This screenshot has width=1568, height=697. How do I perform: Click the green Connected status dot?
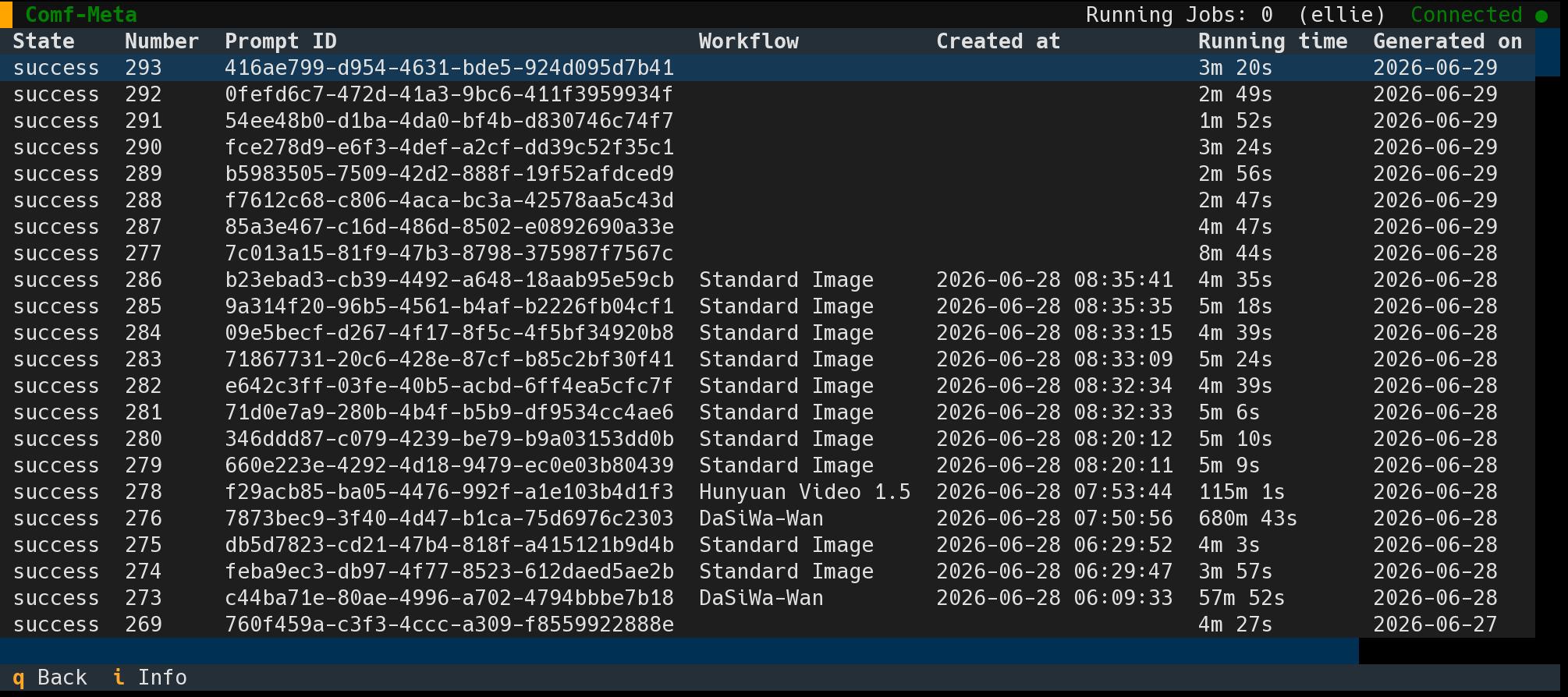pyautogui.click(x=1541, y=16)
